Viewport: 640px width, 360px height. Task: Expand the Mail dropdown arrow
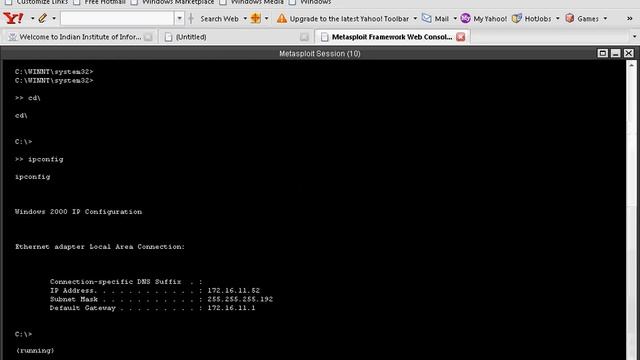(x=455, y=19)
